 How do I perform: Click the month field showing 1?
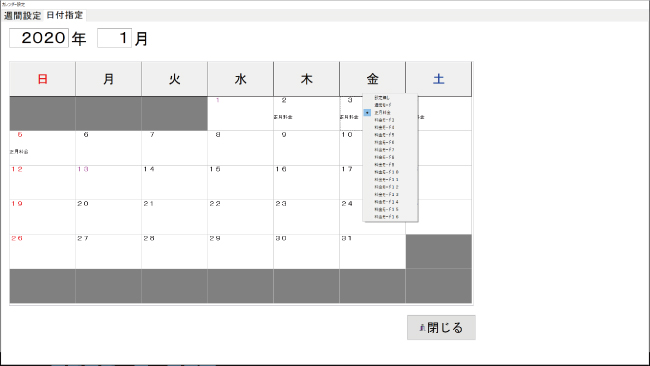114,38
